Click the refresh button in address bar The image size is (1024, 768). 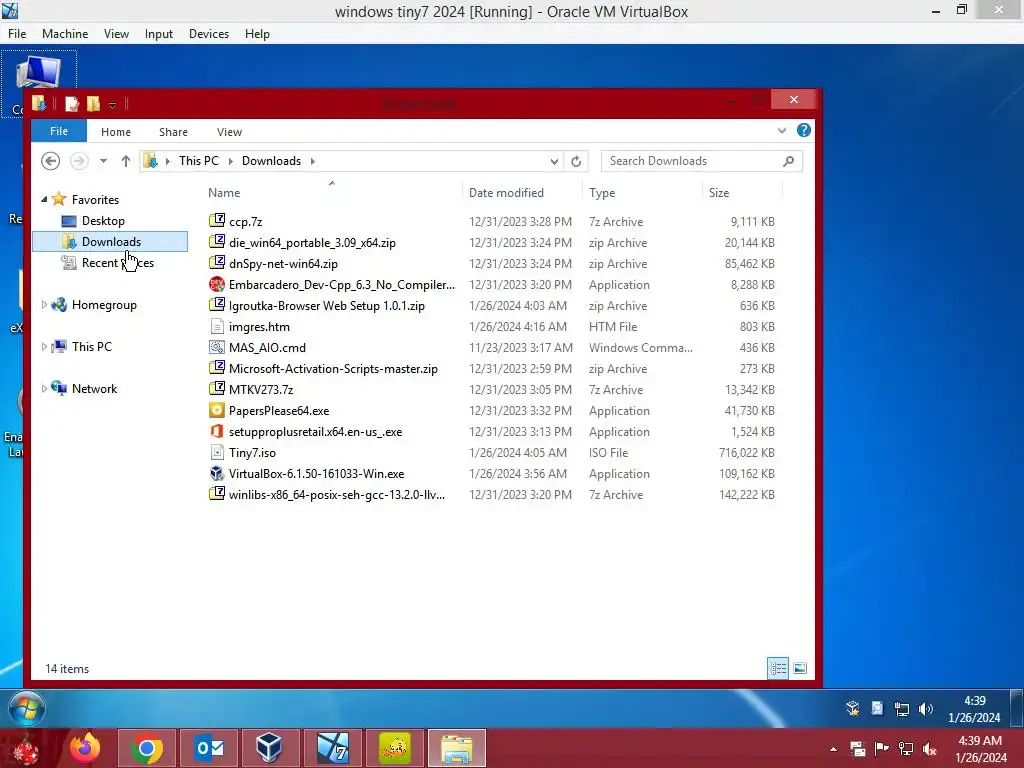(576, 161)
